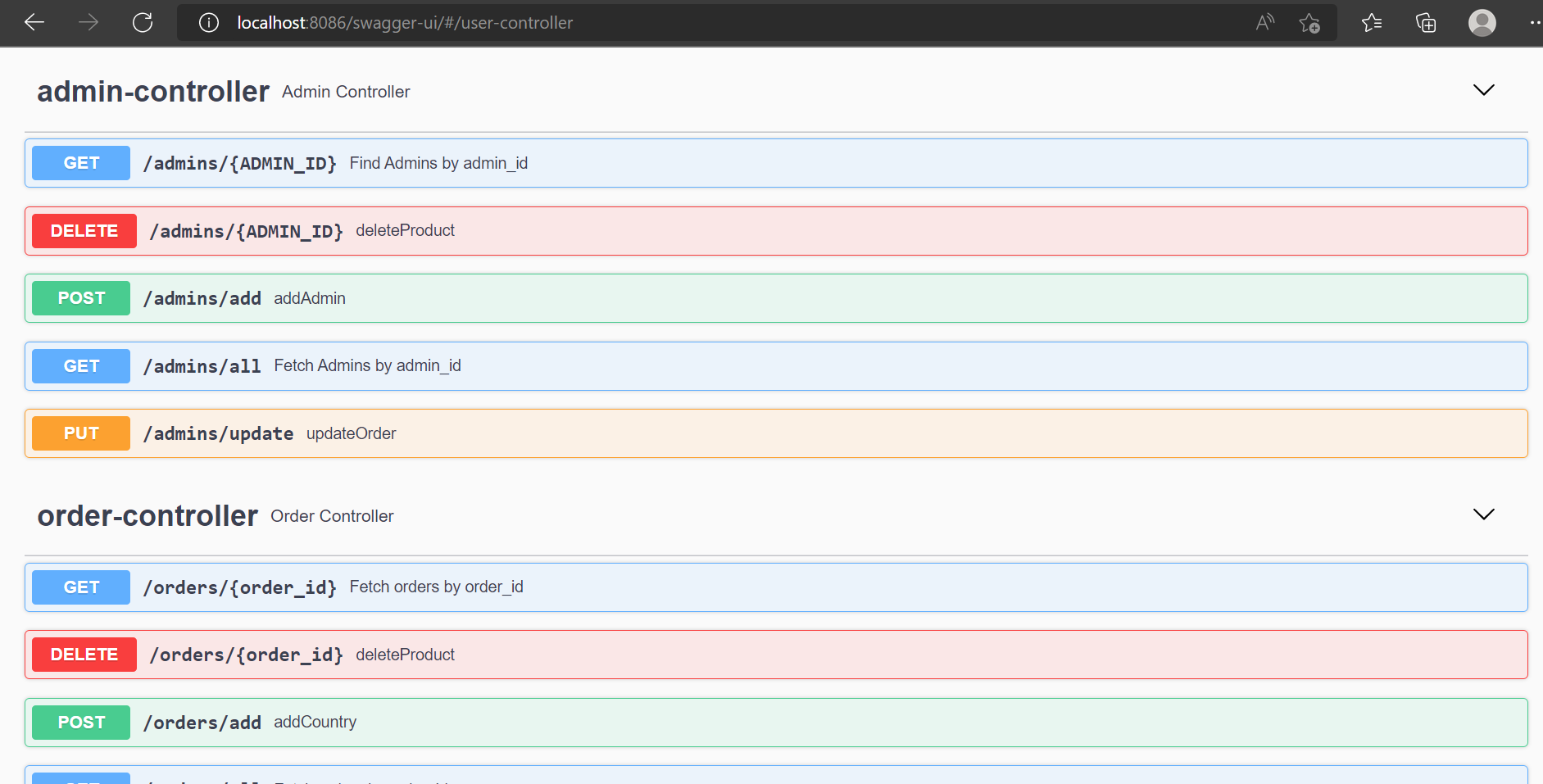Expand GET /admins/{ADMIN_ID} operation
This screenshot has height=784, width=1543.
[x=776, y=163]
